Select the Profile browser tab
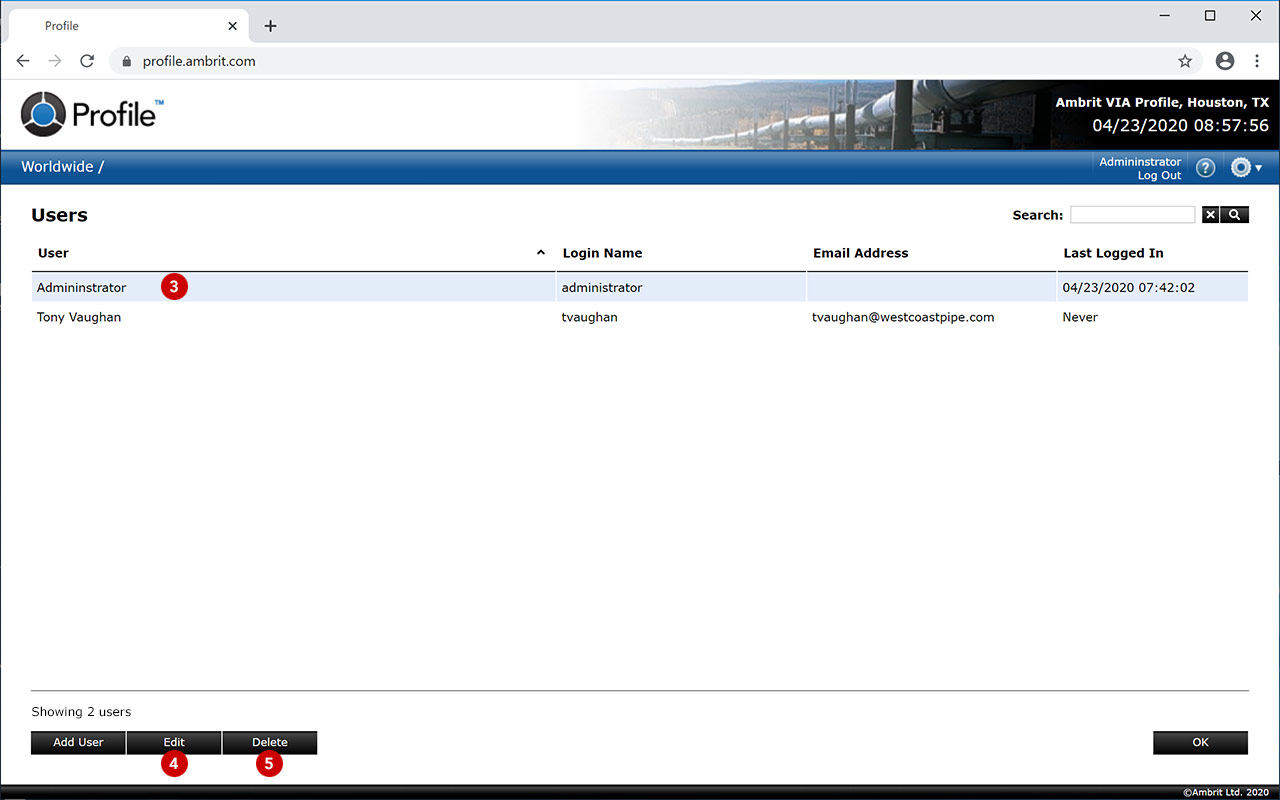 [120, 26]
